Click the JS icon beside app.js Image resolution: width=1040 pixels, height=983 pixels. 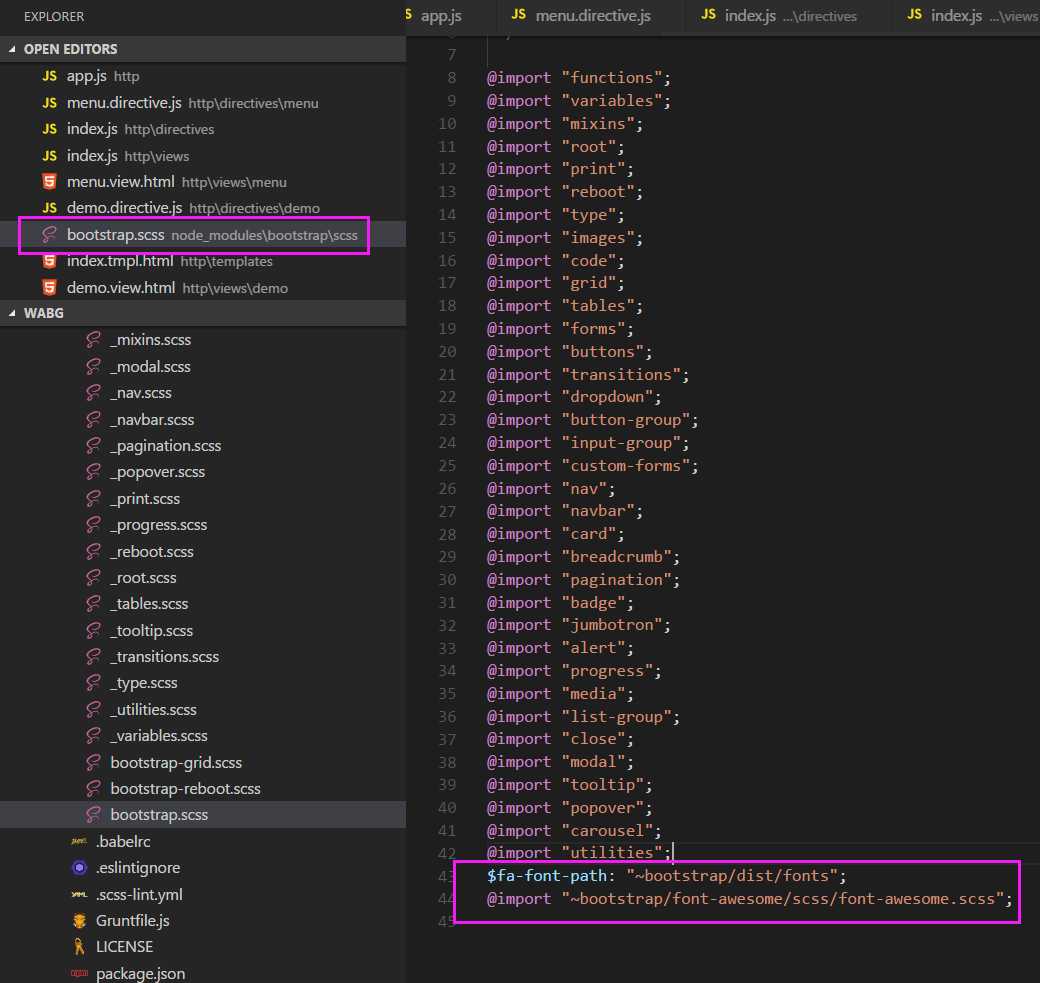click(x=50, y=76)
